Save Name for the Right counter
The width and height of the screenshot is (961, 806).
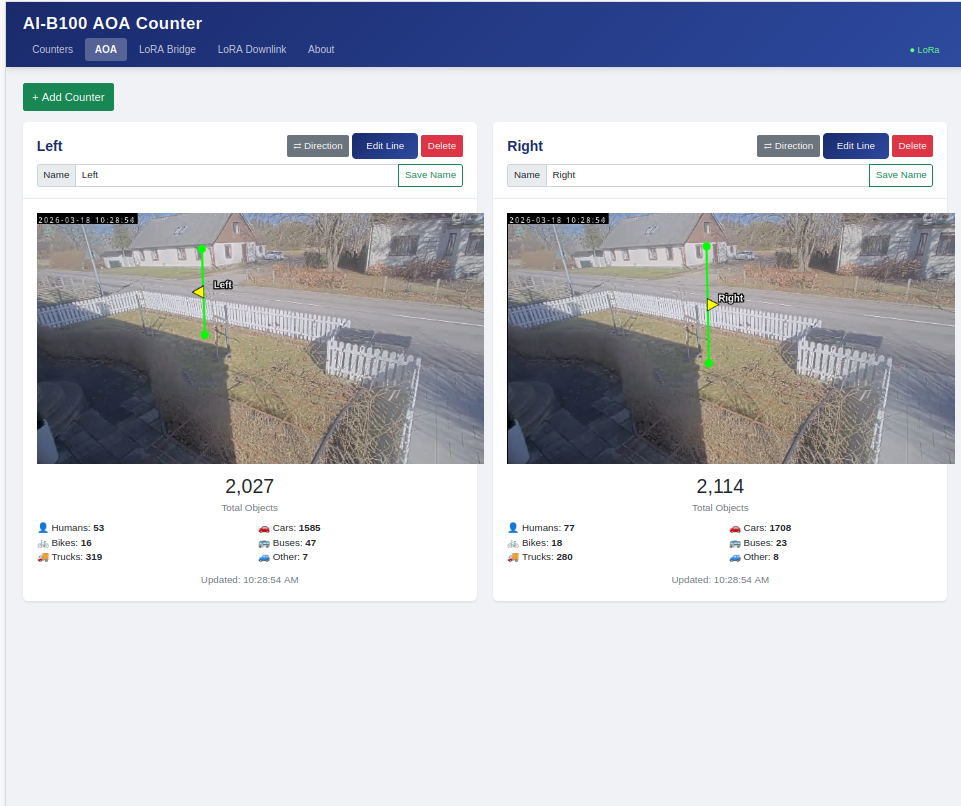click(900, 175)
